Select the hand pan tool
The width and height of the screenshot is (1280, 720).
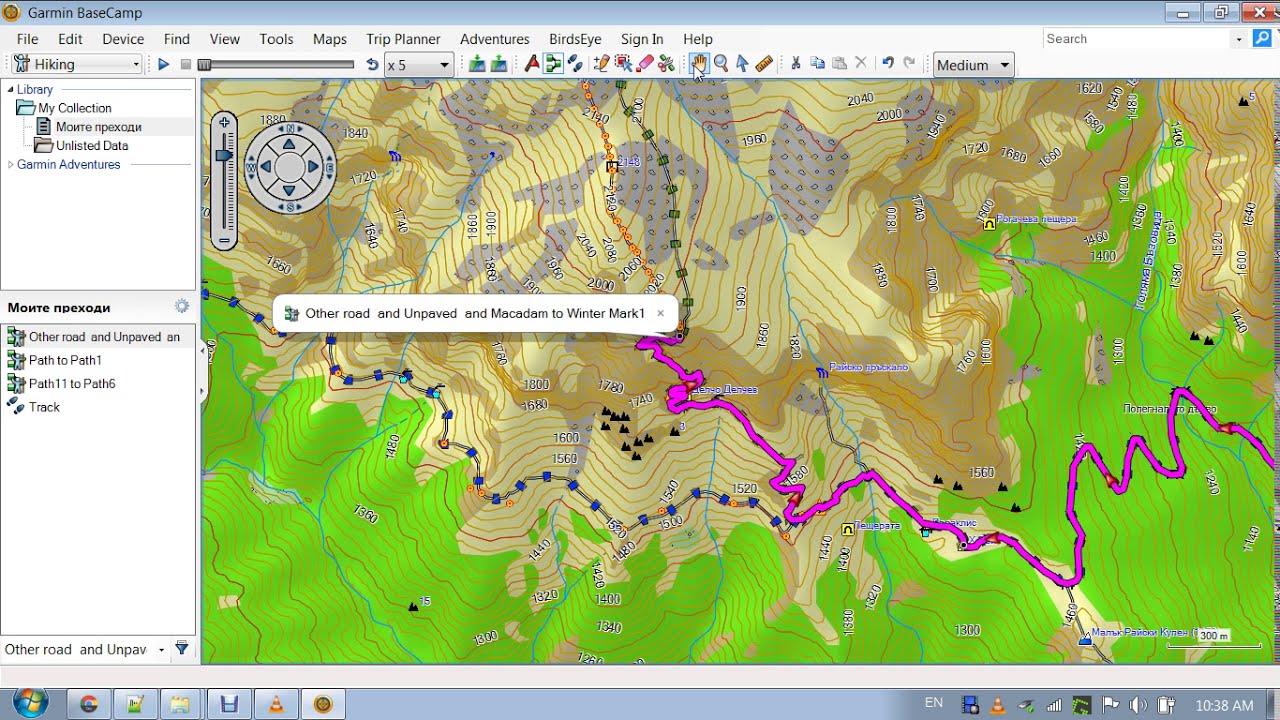(x=698, y=65)
